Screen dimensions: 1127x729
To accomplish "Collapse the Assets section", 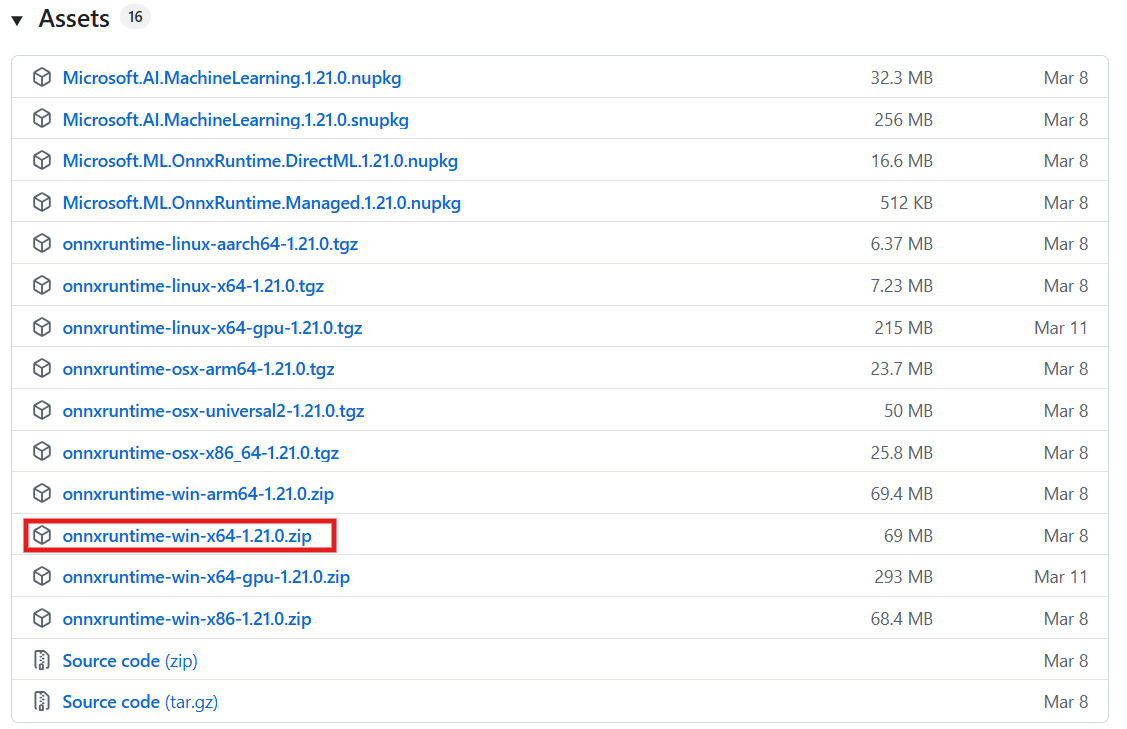I will click(x=16, y=17).
